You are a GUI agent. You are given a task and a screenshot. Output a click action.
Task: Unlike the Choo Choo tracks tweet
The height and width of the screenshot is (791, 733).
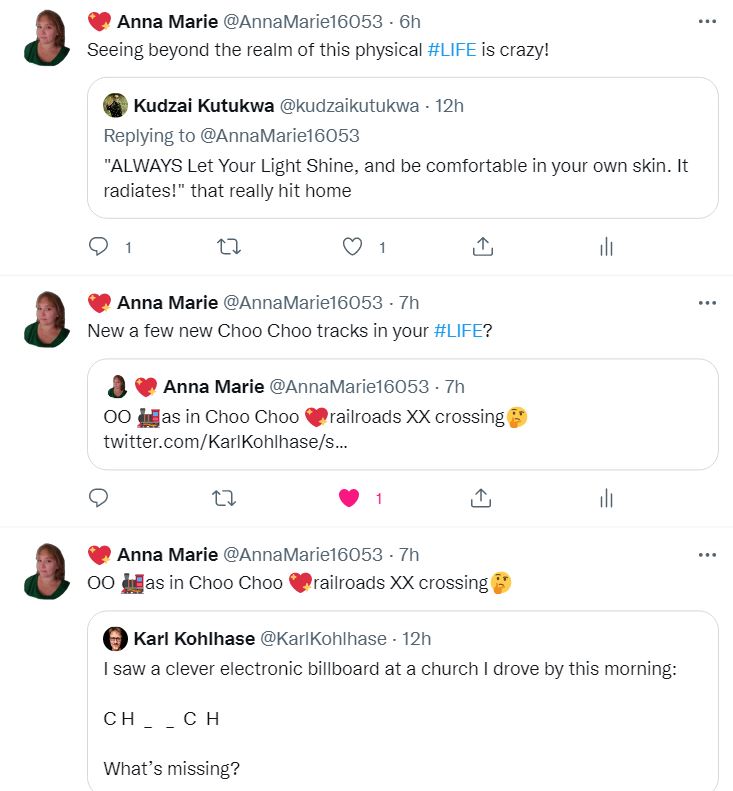[349, 498]
